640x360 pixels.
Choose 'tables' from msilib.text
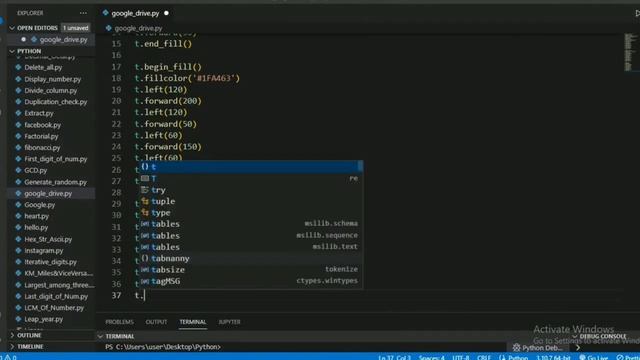pyautogui.click(x=251, y=247)
